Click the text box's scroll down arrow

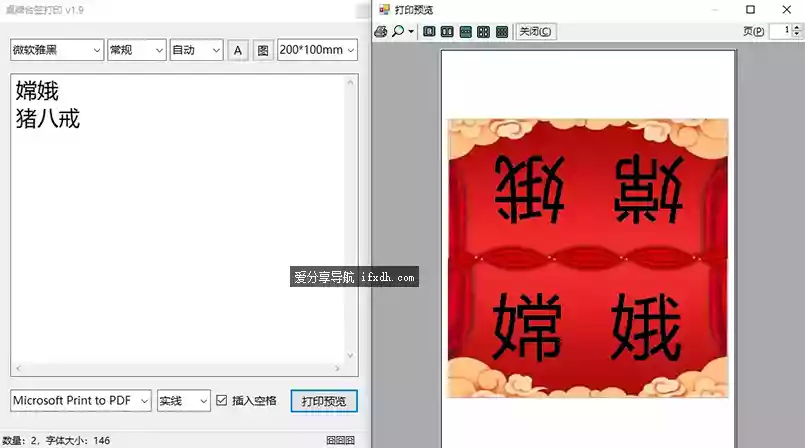click(x=351, y=355)
